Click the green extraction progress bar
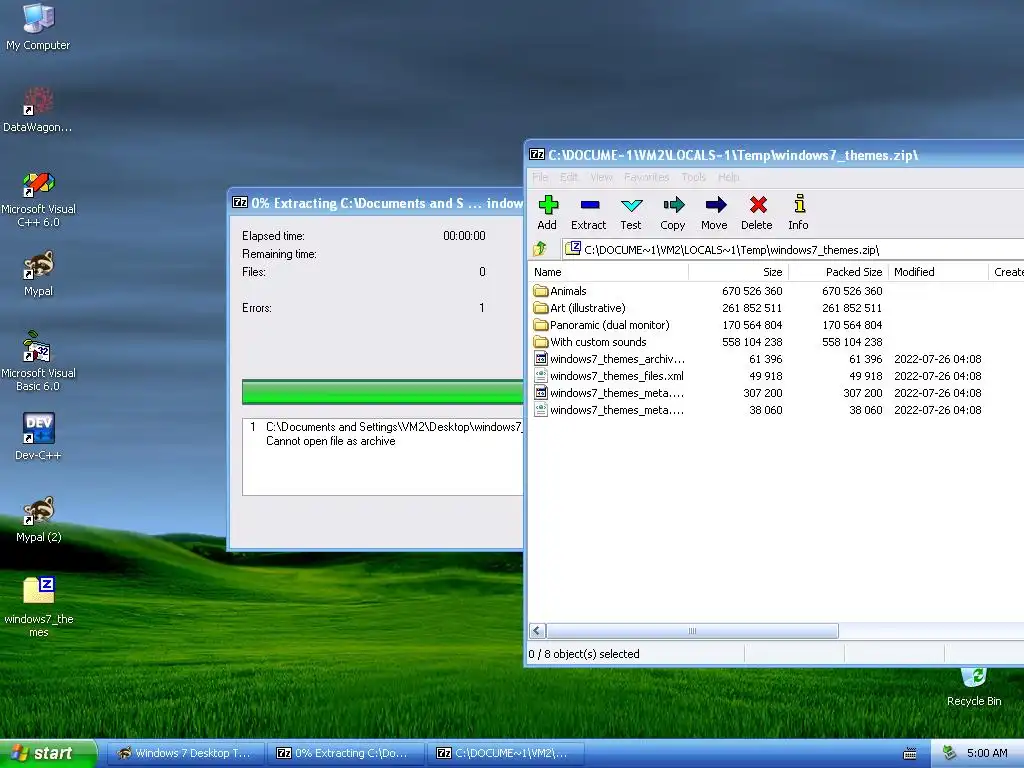Screen dimensions: 1024x768 (x=383, y=392)
